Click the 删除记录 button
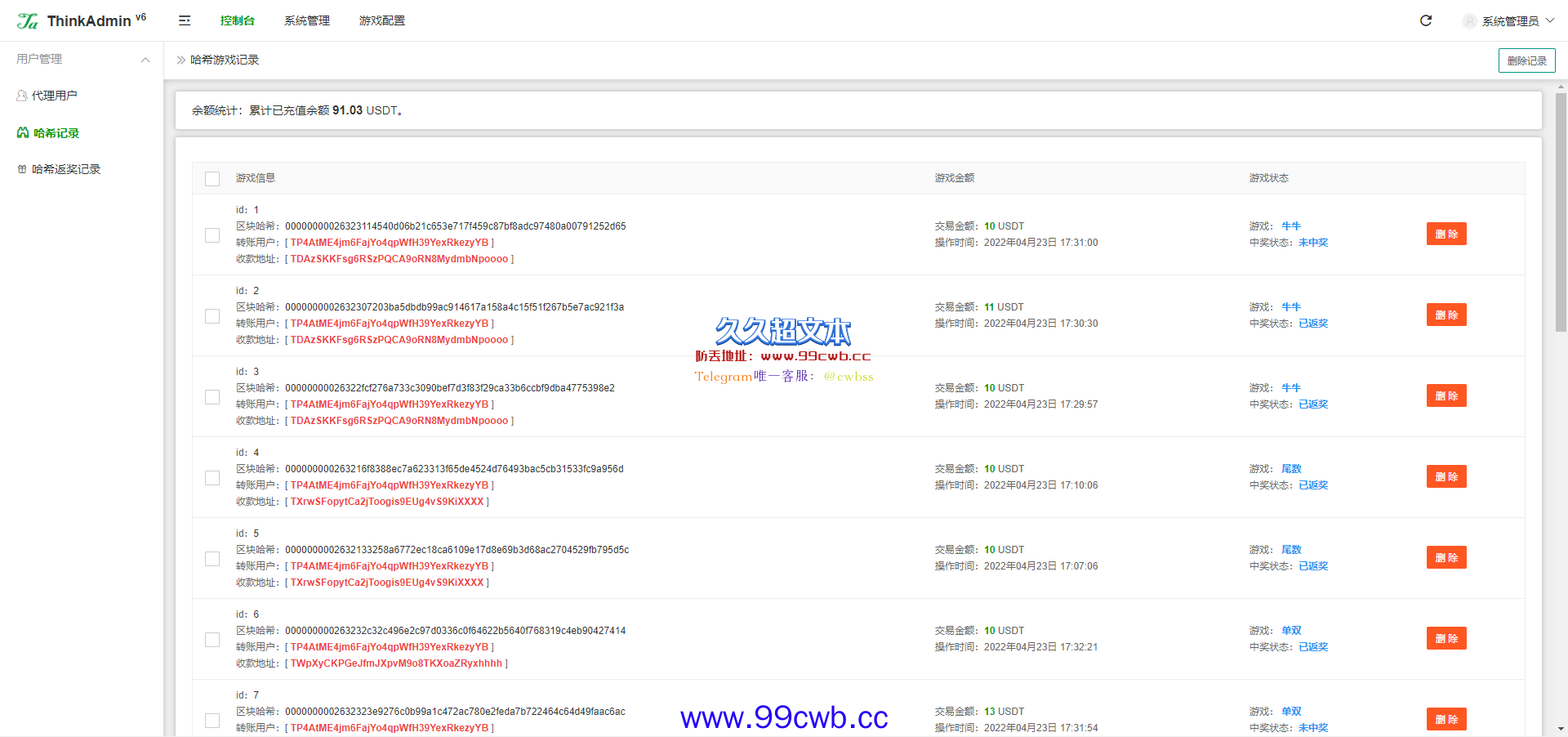Viewport: 1568px width, 737px height. point(1527,60)
